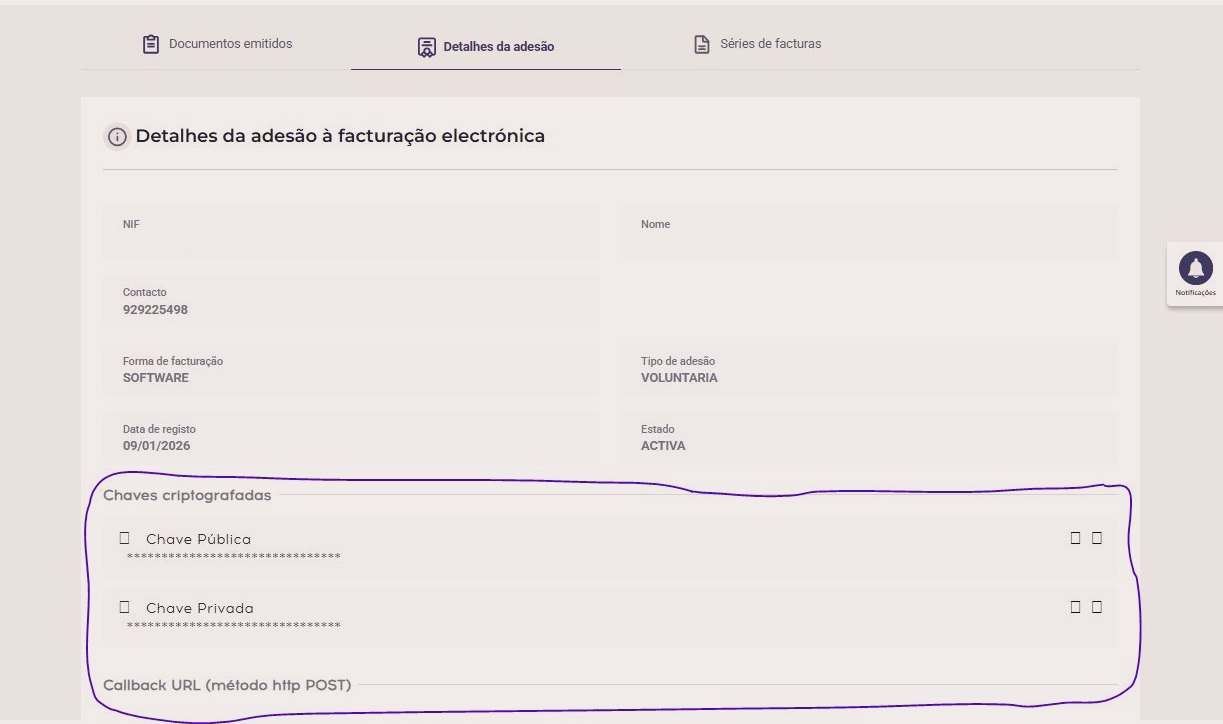
Task: Open the Notificações bell icon
Action: [1195, 268]
